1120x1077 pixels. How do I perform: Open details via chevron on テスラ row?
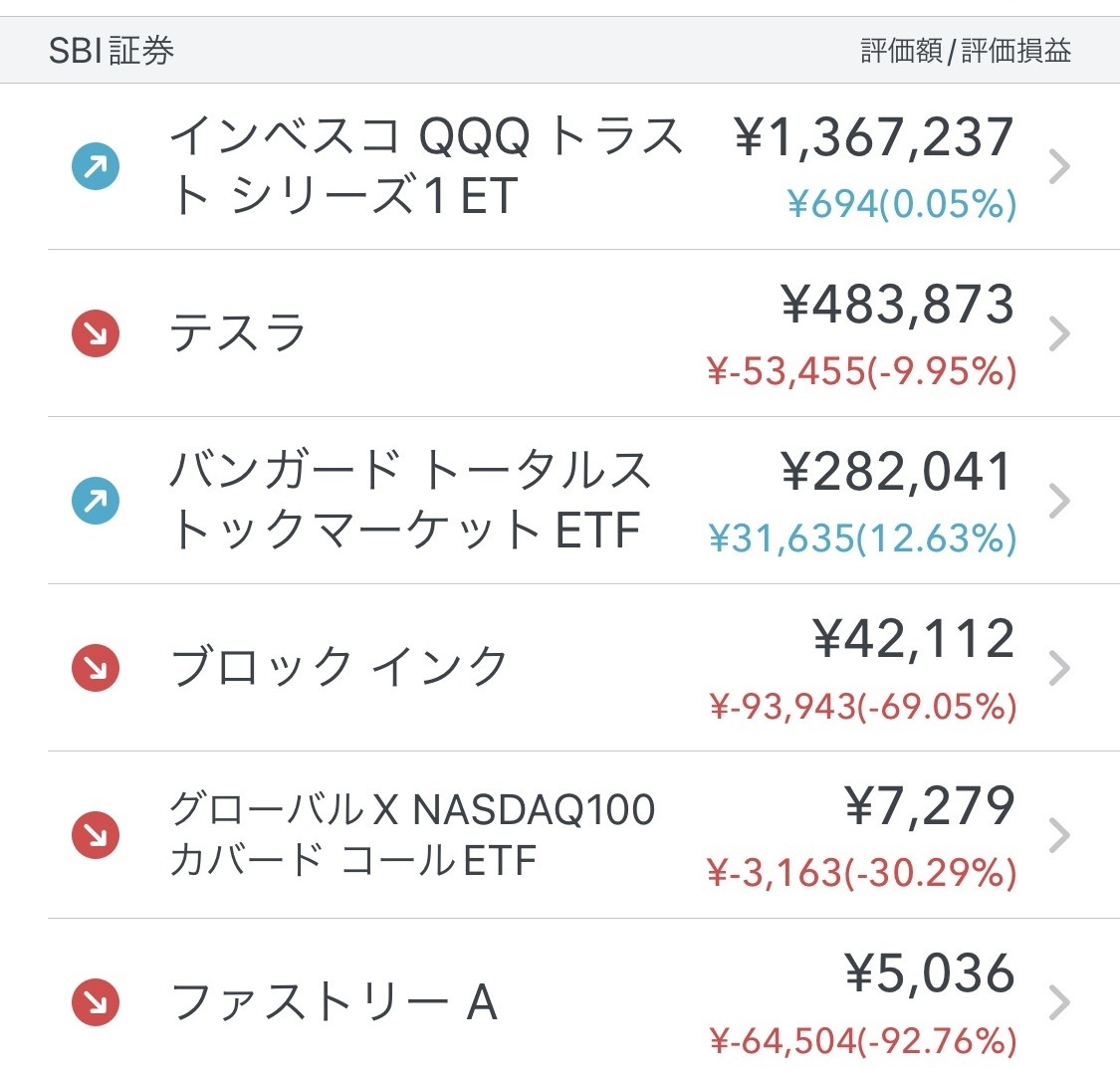click(x=1059, y=333)
